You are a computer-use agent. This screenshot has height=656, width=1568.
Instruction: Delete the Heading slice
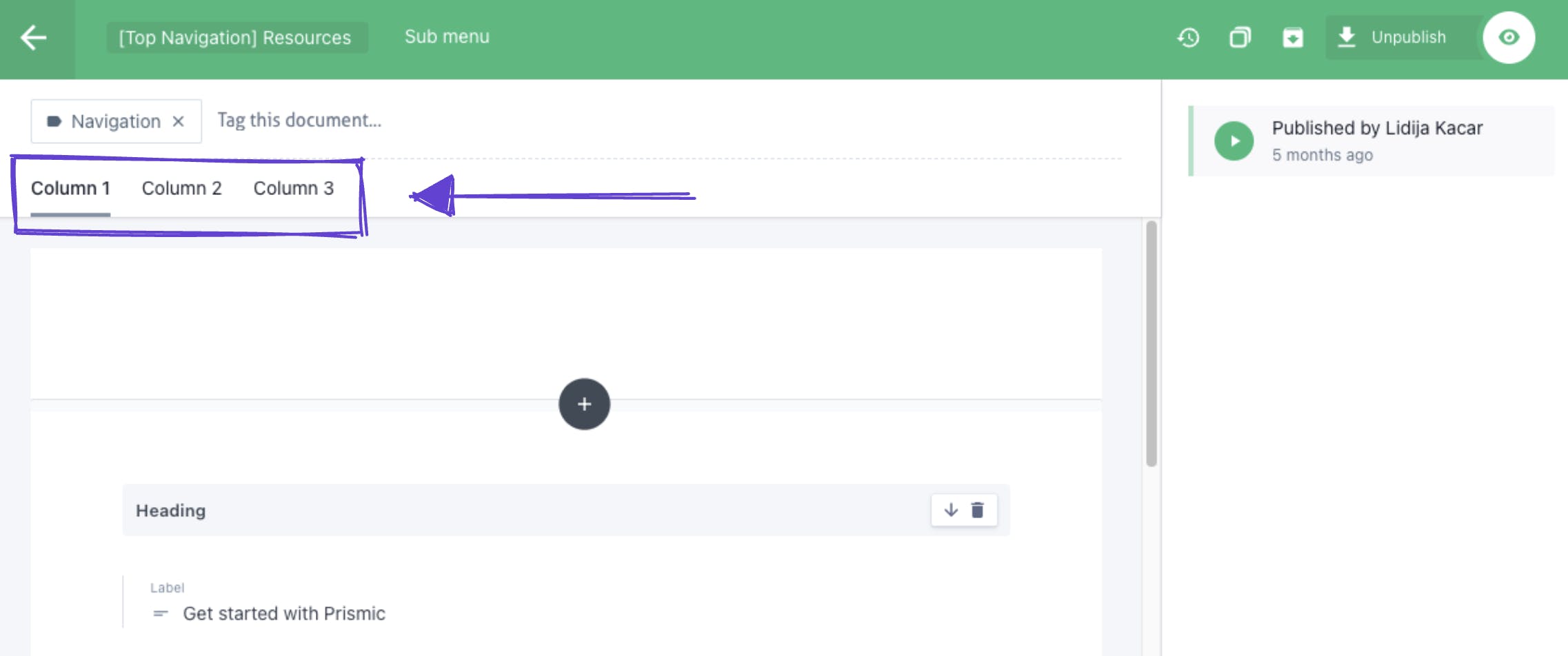(977, 510)
